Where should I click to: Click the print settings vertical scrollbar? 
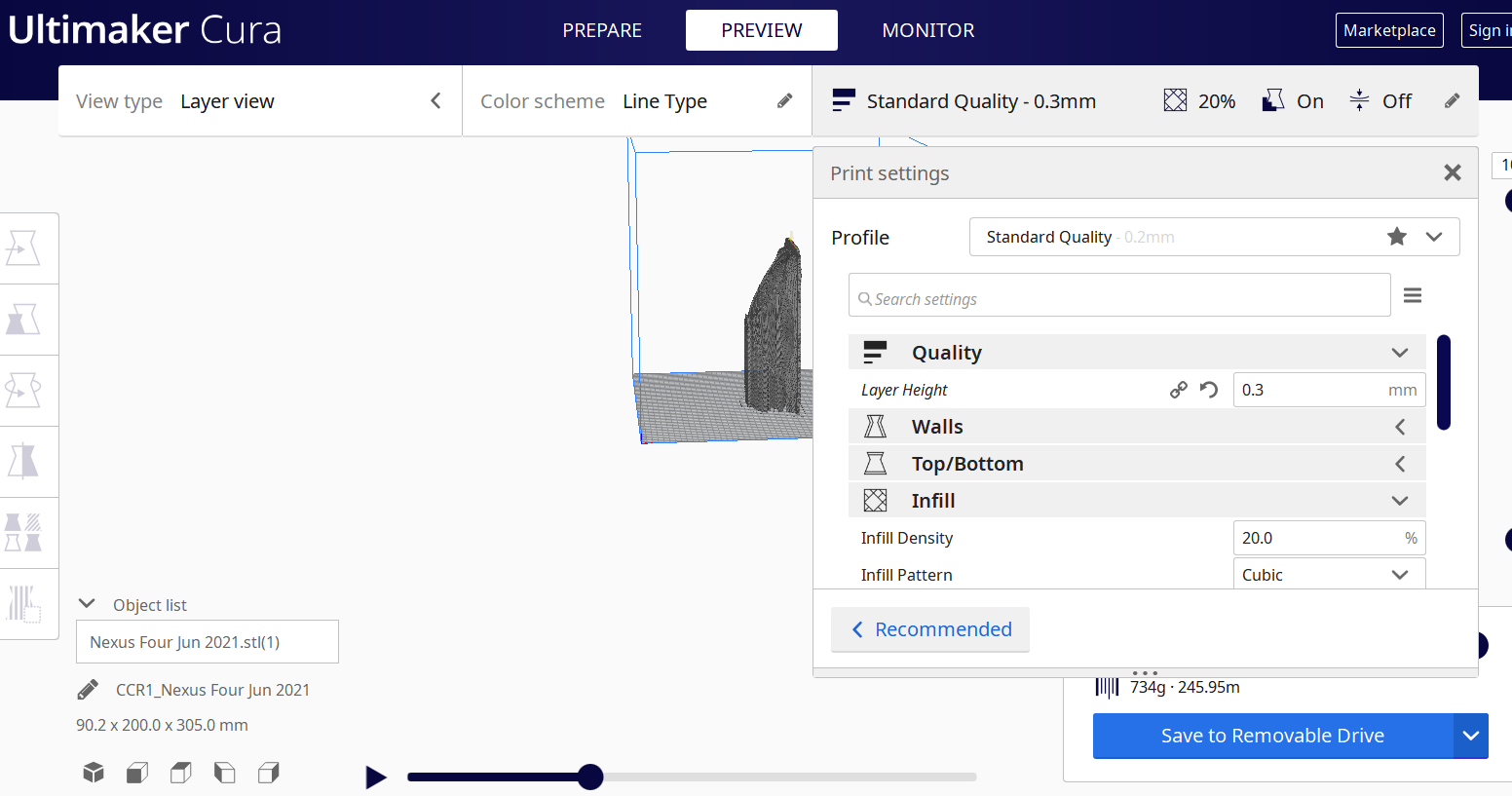pos(1444,382)
